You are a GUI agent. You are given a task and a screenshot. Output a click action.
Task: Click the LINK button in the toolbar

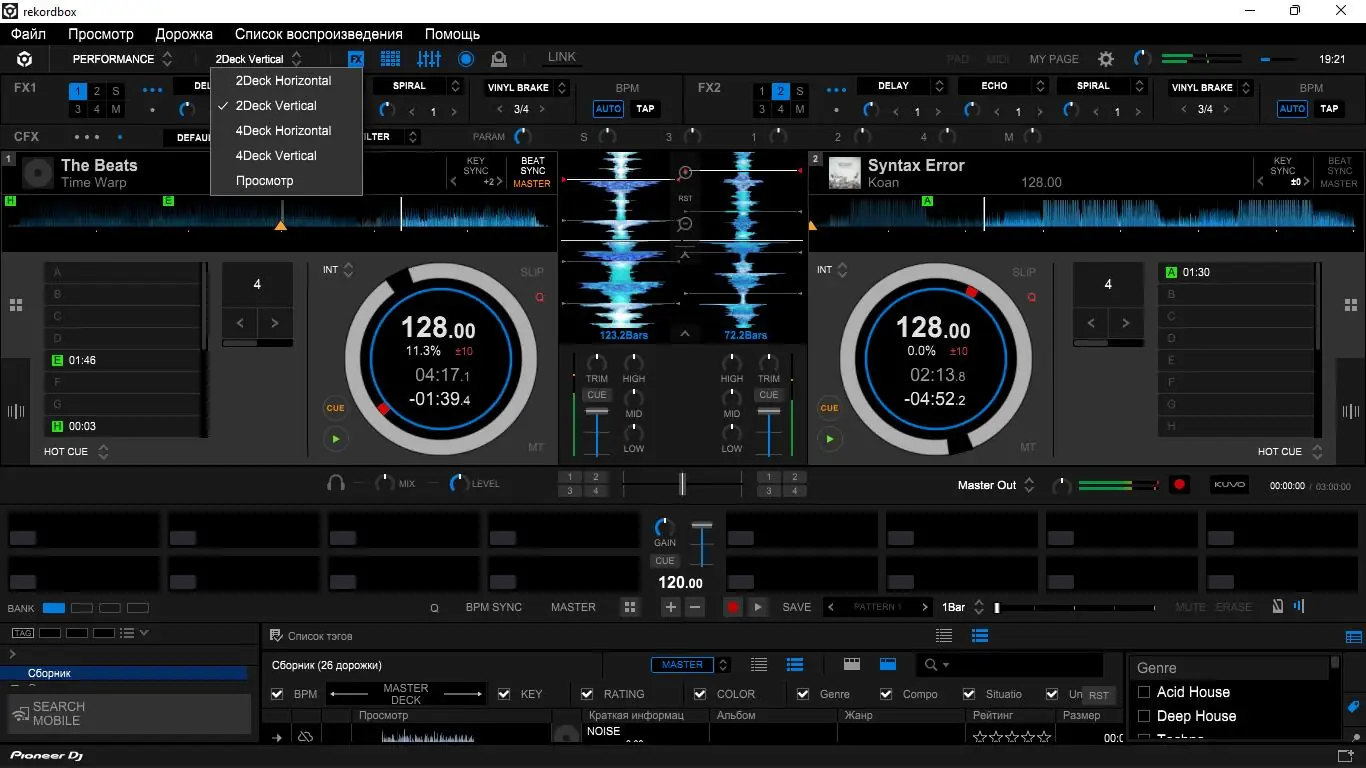[561, 57]
